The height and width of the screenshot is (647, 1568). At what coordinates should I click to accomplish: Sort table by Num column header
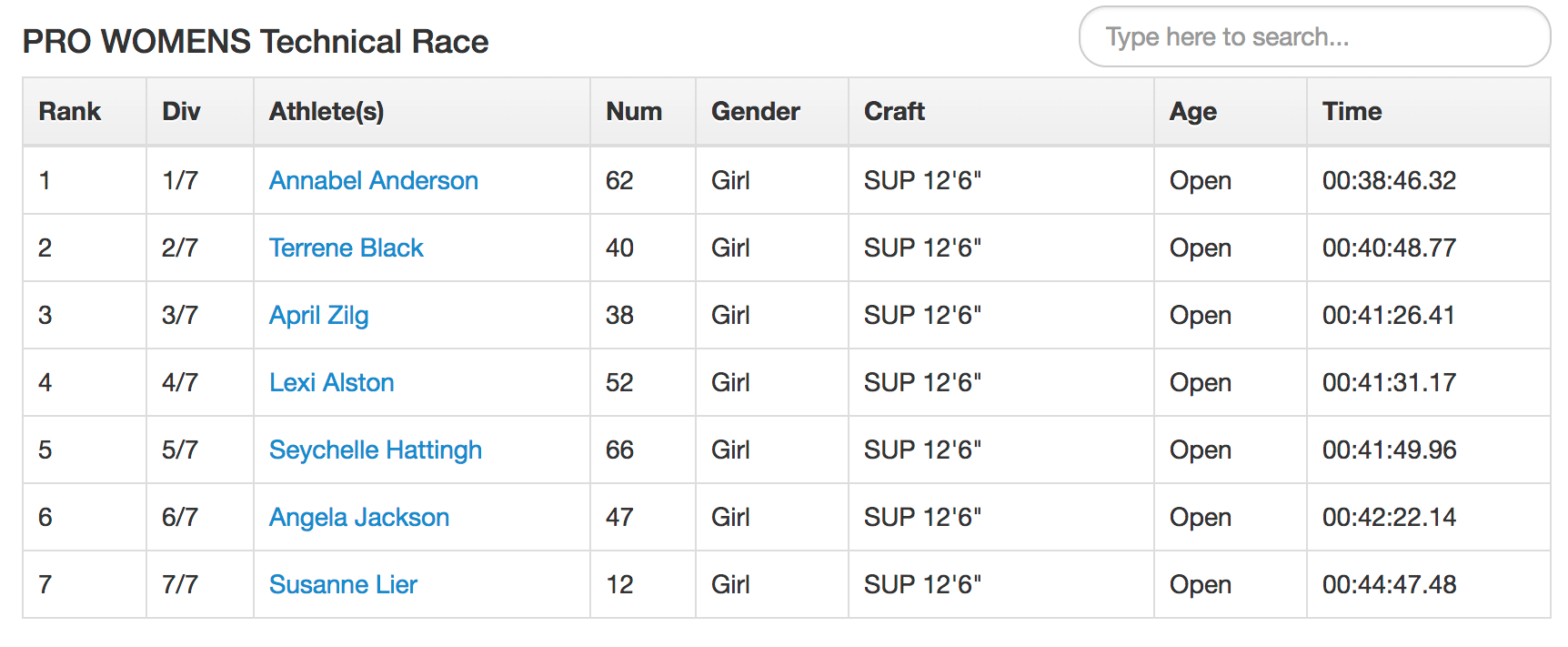634,111
